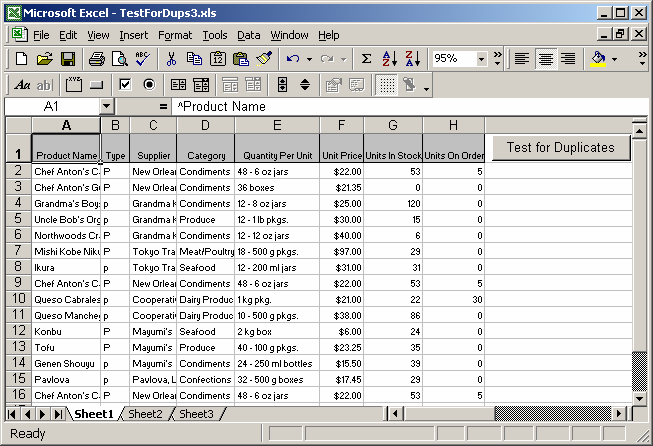
Task: Open Print Preview from the toolbar
Action: (120, 59)
